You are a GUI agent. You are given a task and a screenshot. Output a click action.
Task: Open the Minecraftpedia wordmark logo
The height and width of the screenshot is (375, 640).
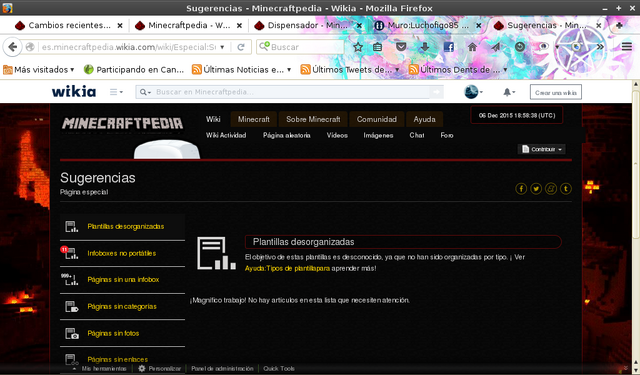click(122, 123)
